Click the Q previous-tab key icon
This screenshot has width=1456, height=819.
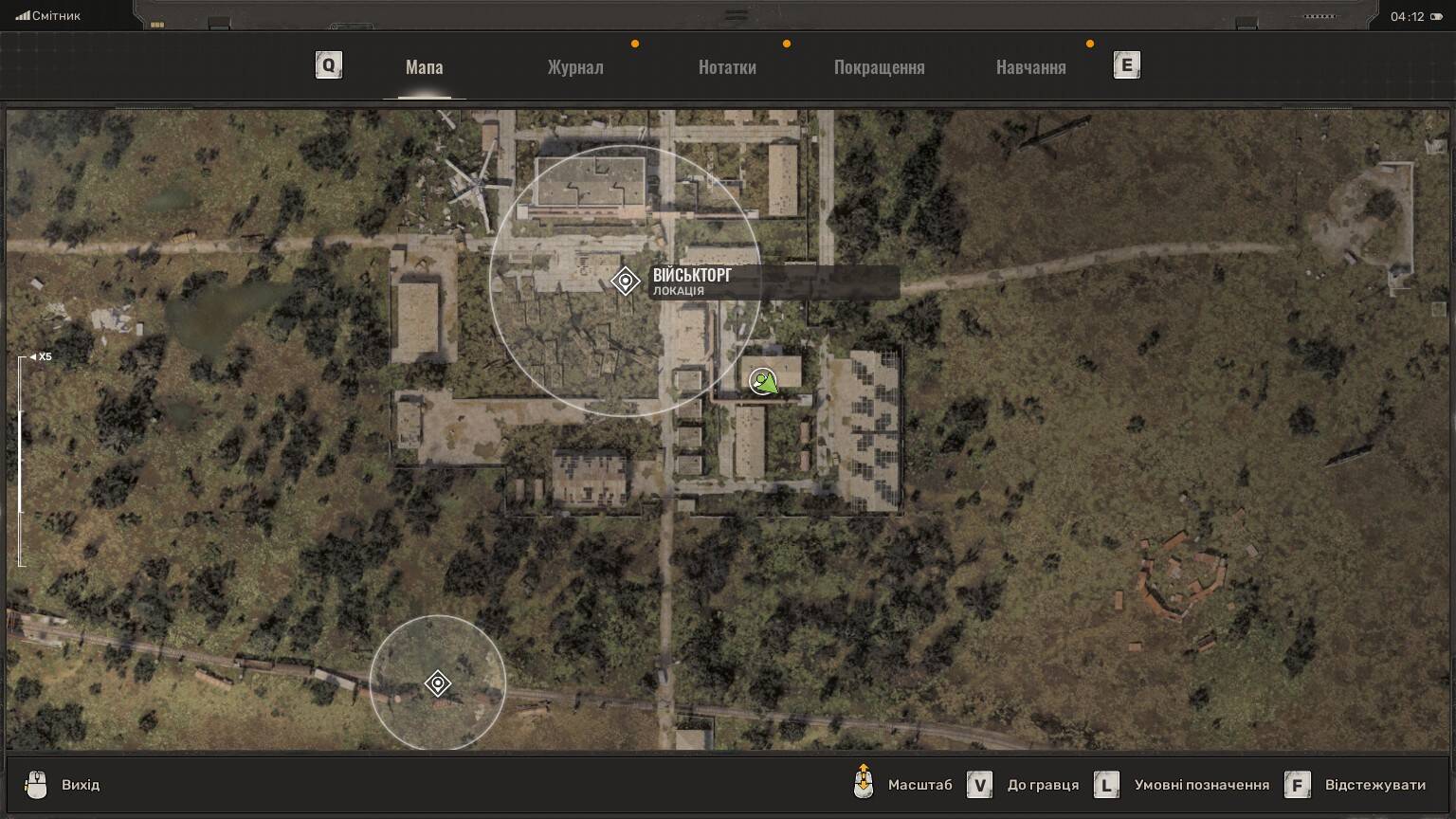click(329, 65)
